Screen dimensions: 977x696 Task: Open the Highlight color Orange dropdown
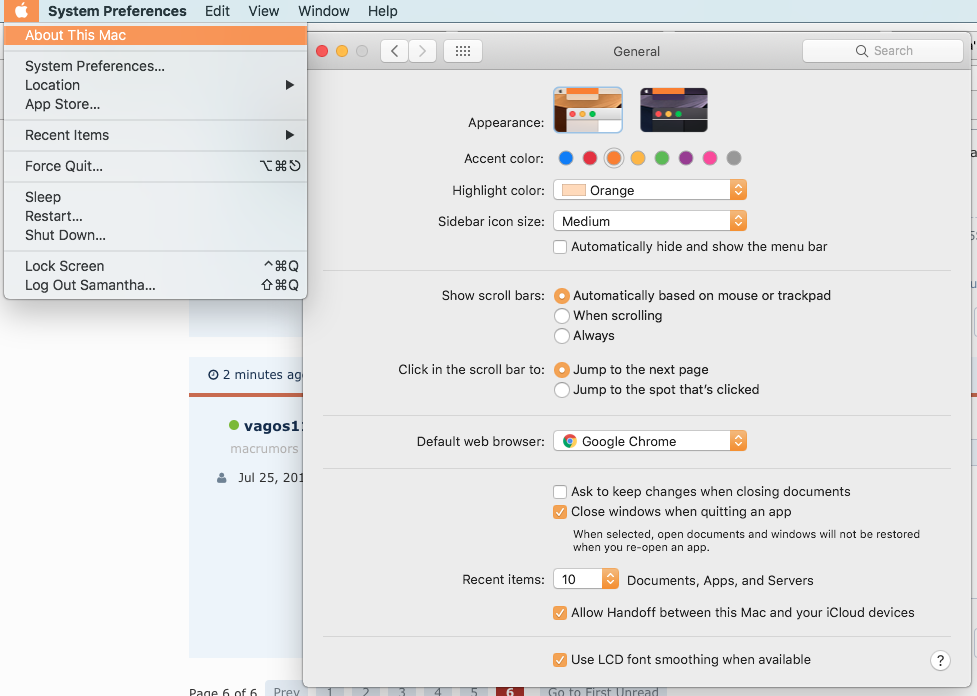[x=650, y=190]
